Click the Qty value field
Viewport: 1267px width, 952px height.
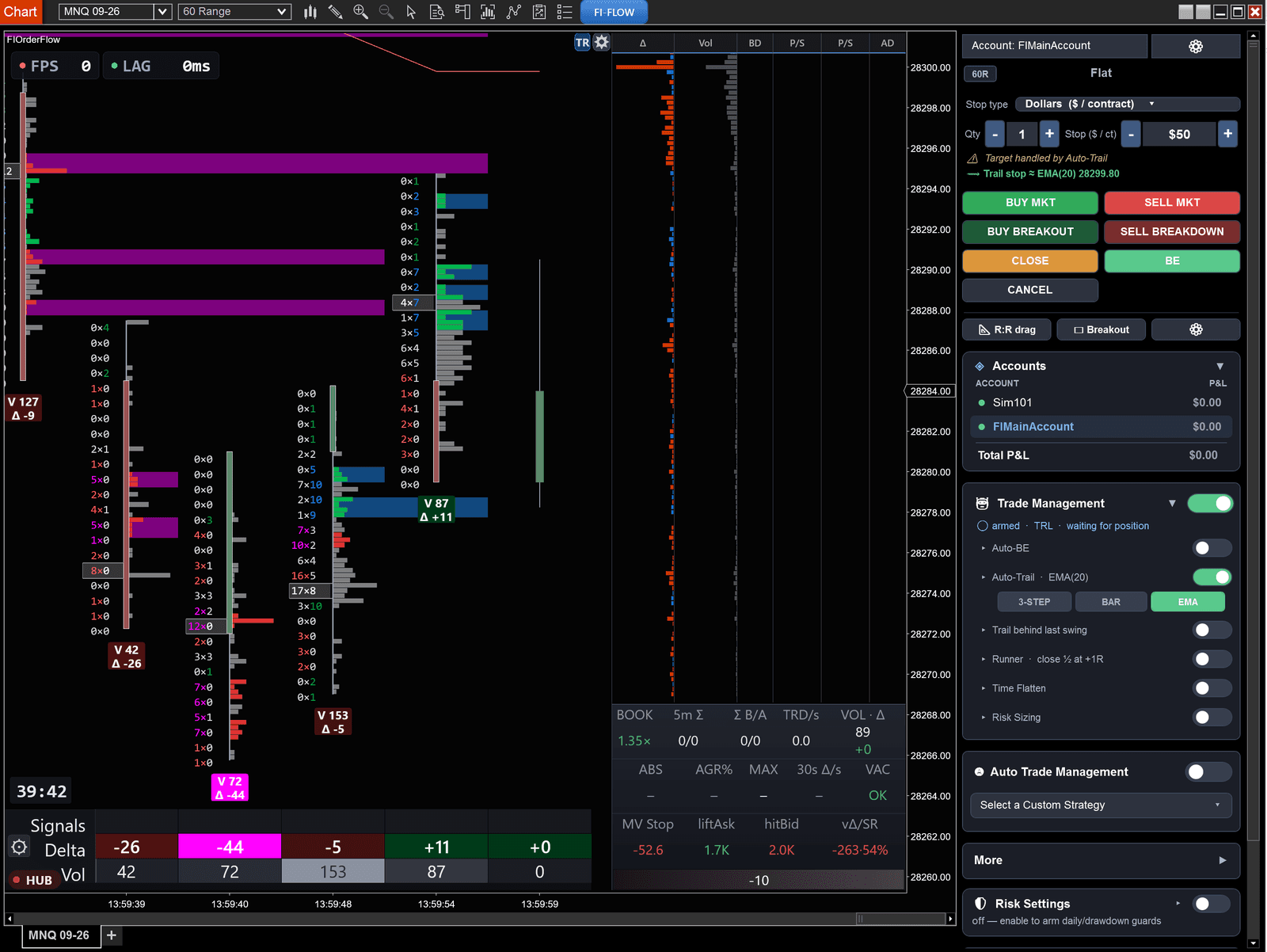click(x=1022, y=134)
